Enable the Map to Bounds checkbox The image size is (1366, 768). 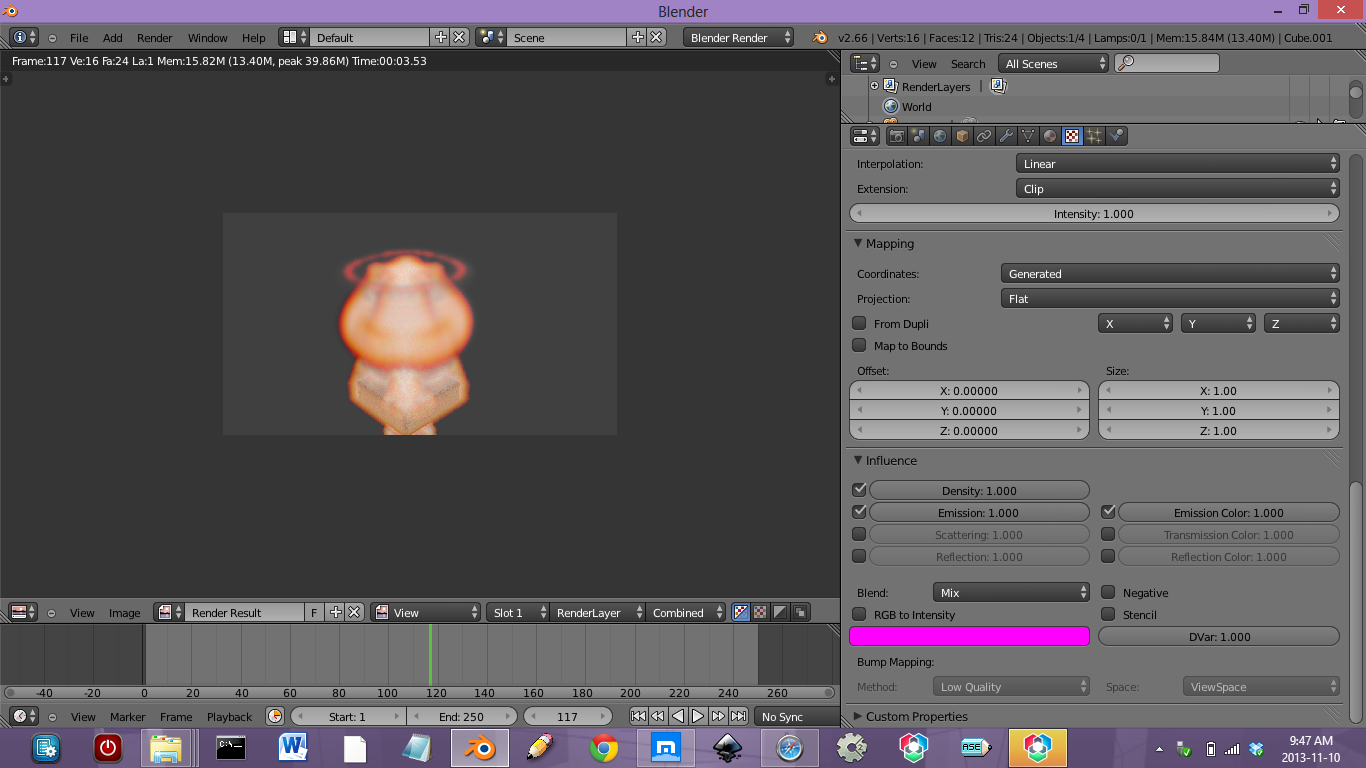click(859, 345)
